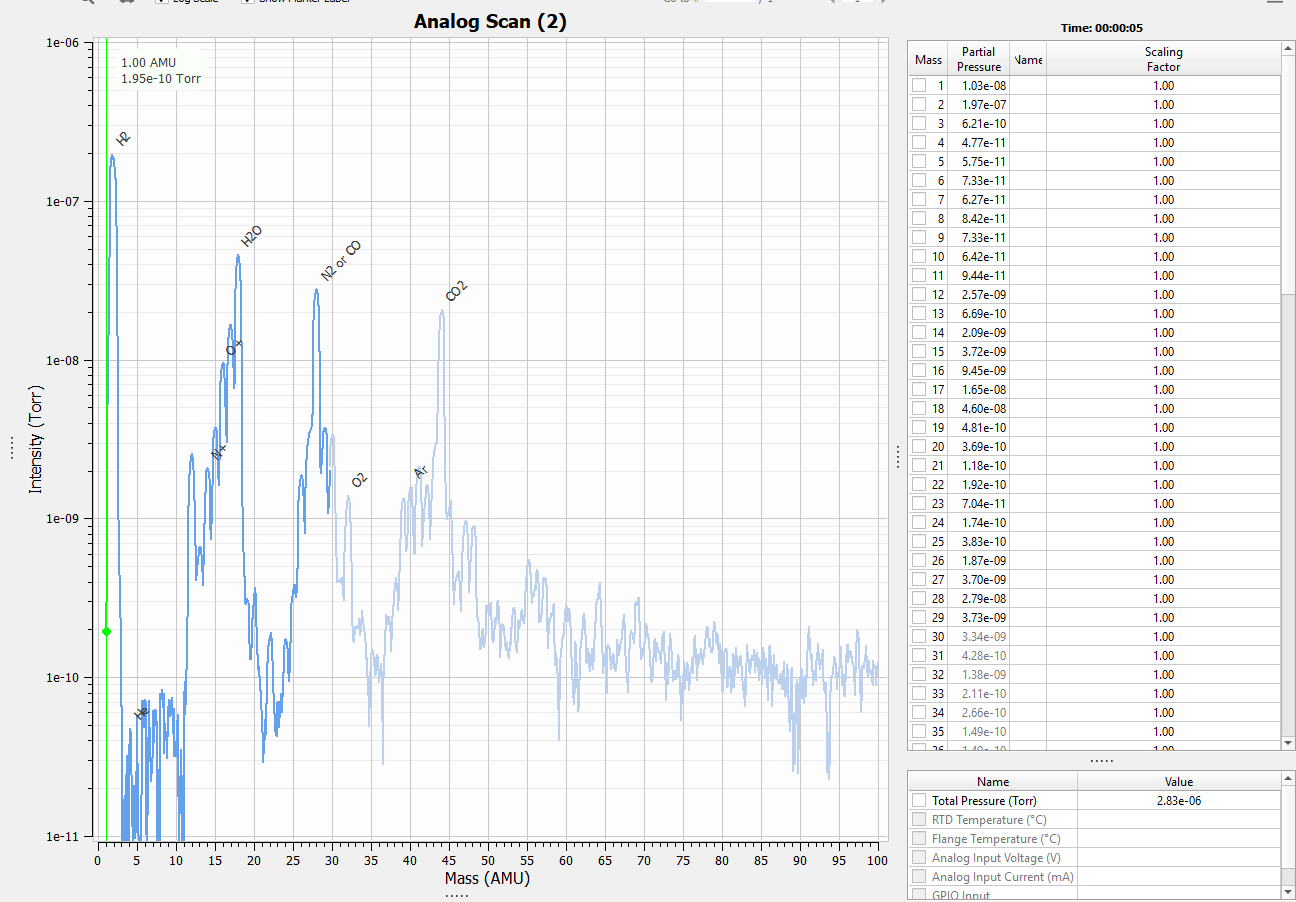
Task: Check the box for mass 14
Action: 918,333
